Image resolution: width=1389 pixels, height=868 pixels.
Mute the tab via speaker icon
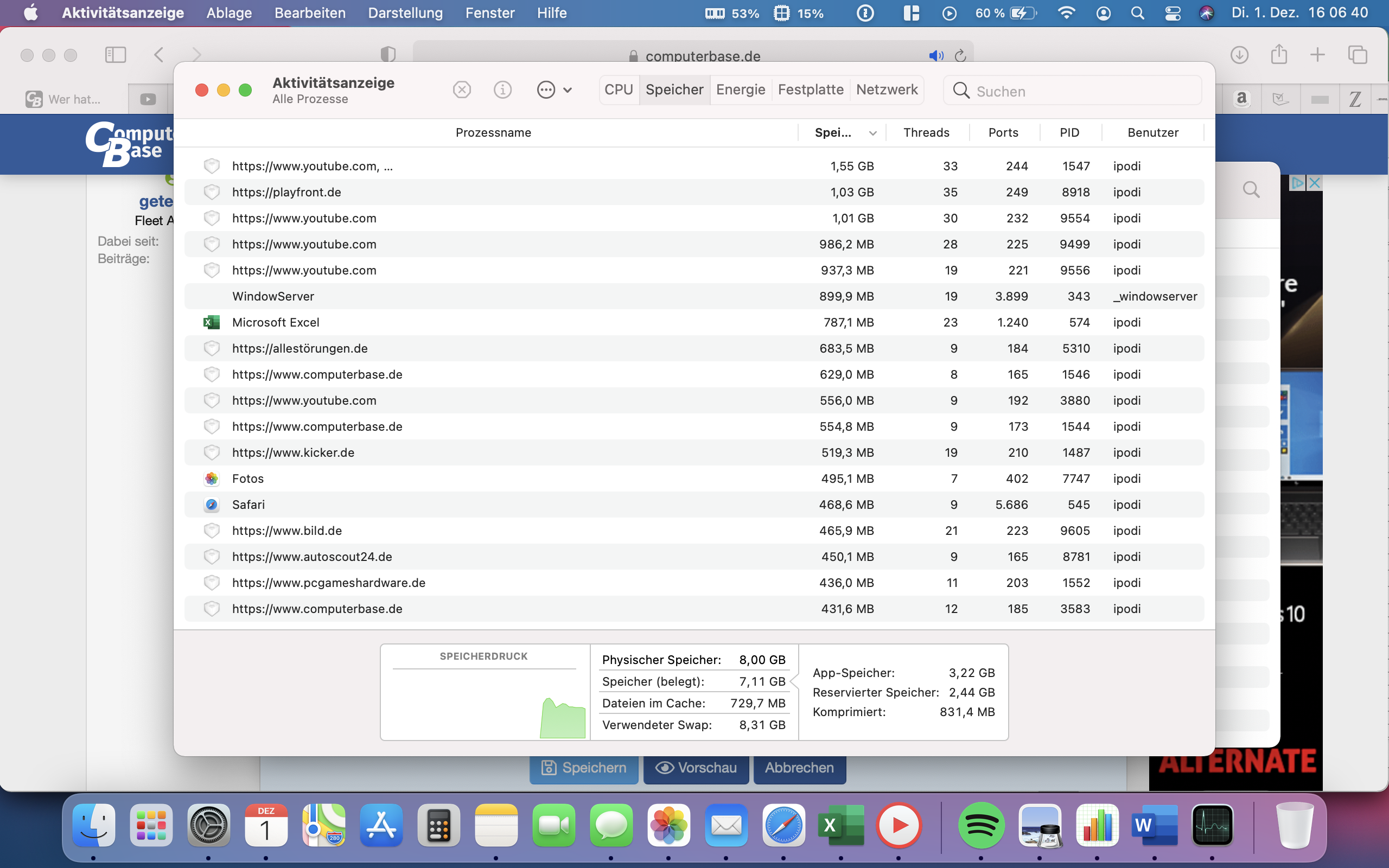pyautogui.click(x=935, y=56)
